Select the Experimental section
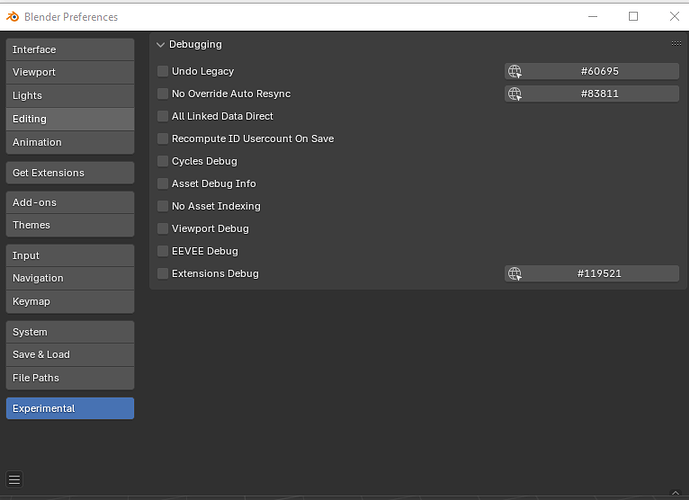Viewport: 689px width, 500px height. point(70,408)
